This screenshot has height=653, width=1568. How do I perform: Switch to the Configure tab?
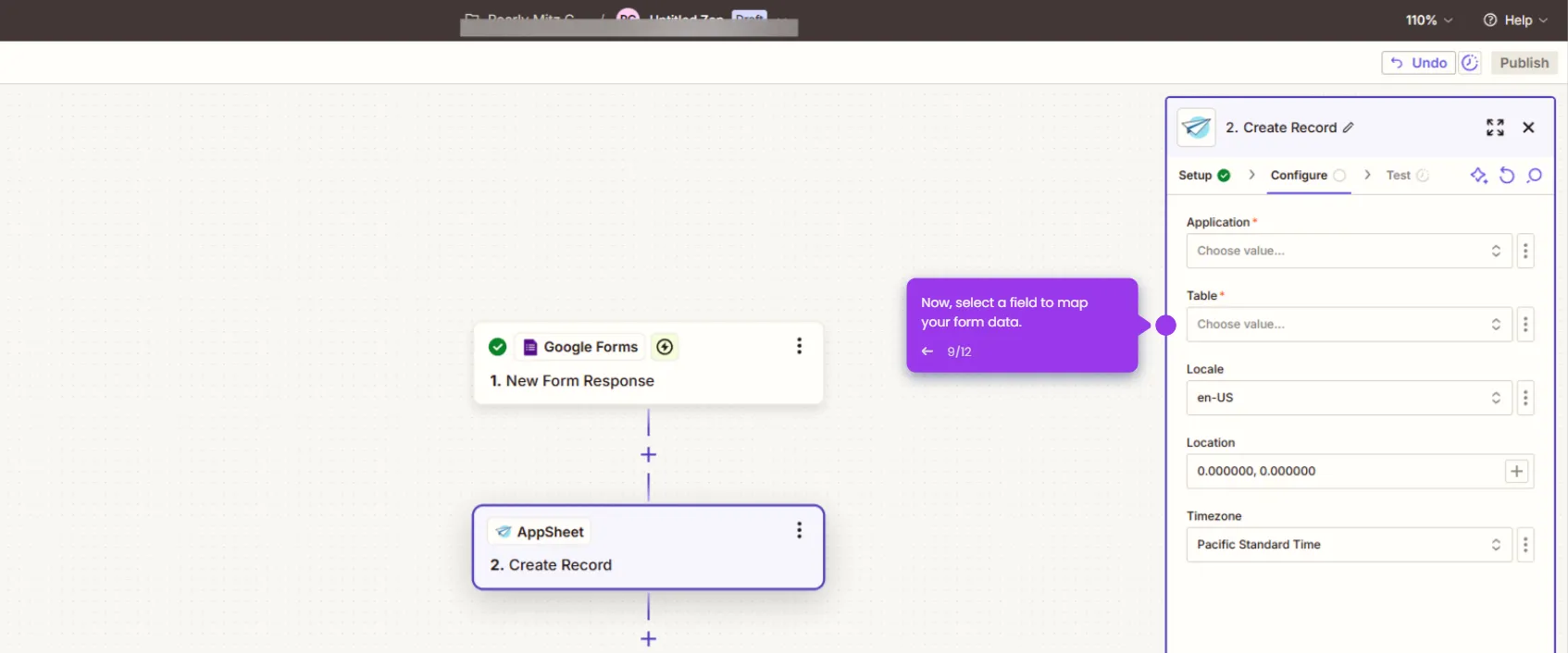coord(1308,175)
